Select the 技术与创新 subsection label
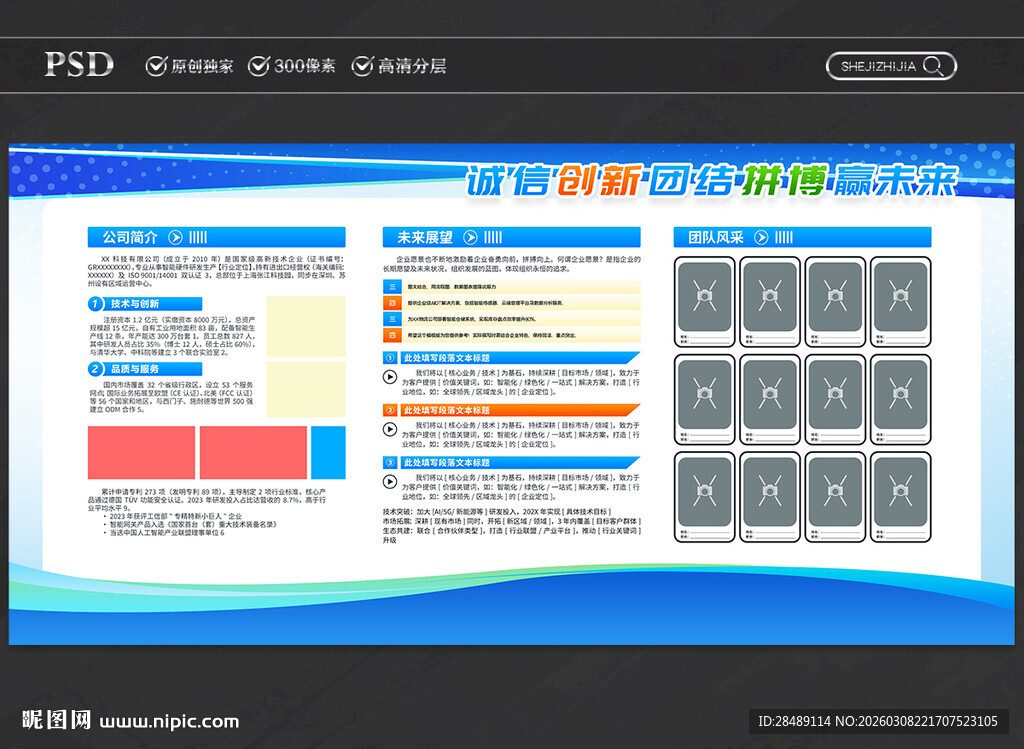This screenshot has height=749, width=1024. click(x=145, y=304)
